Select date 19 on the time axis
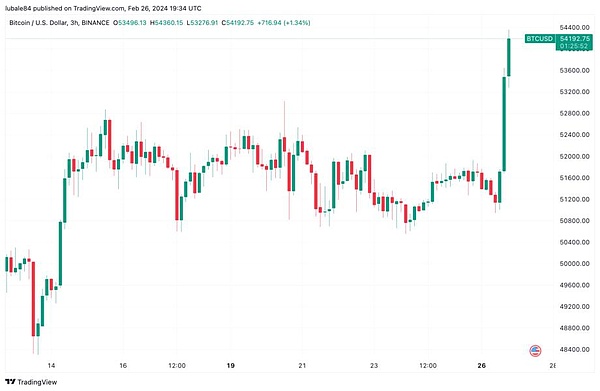The width and height of the screenshot is (600, 391). (230, 366)
